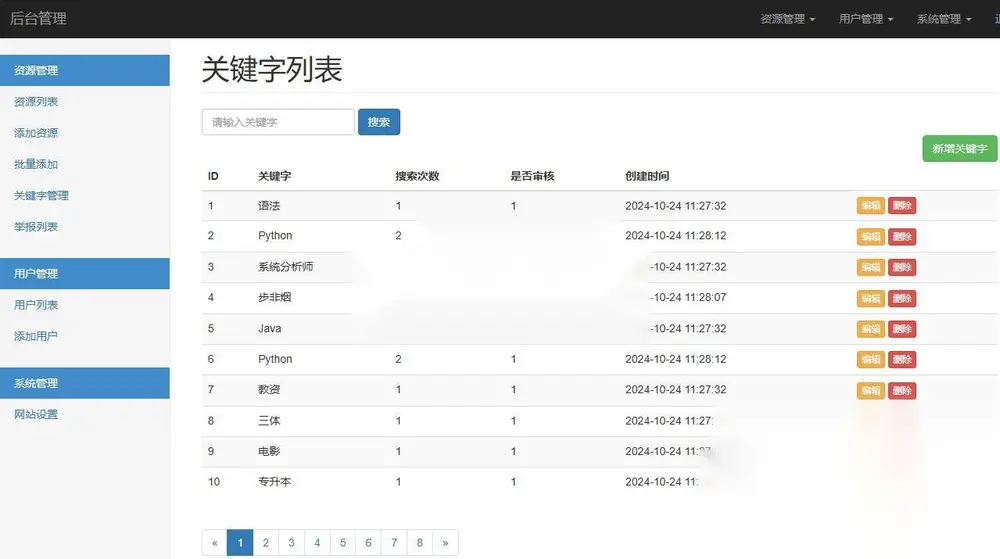1000x559 pixels.
Task: Go to page 7 in pagination
Action: [394, 542]
